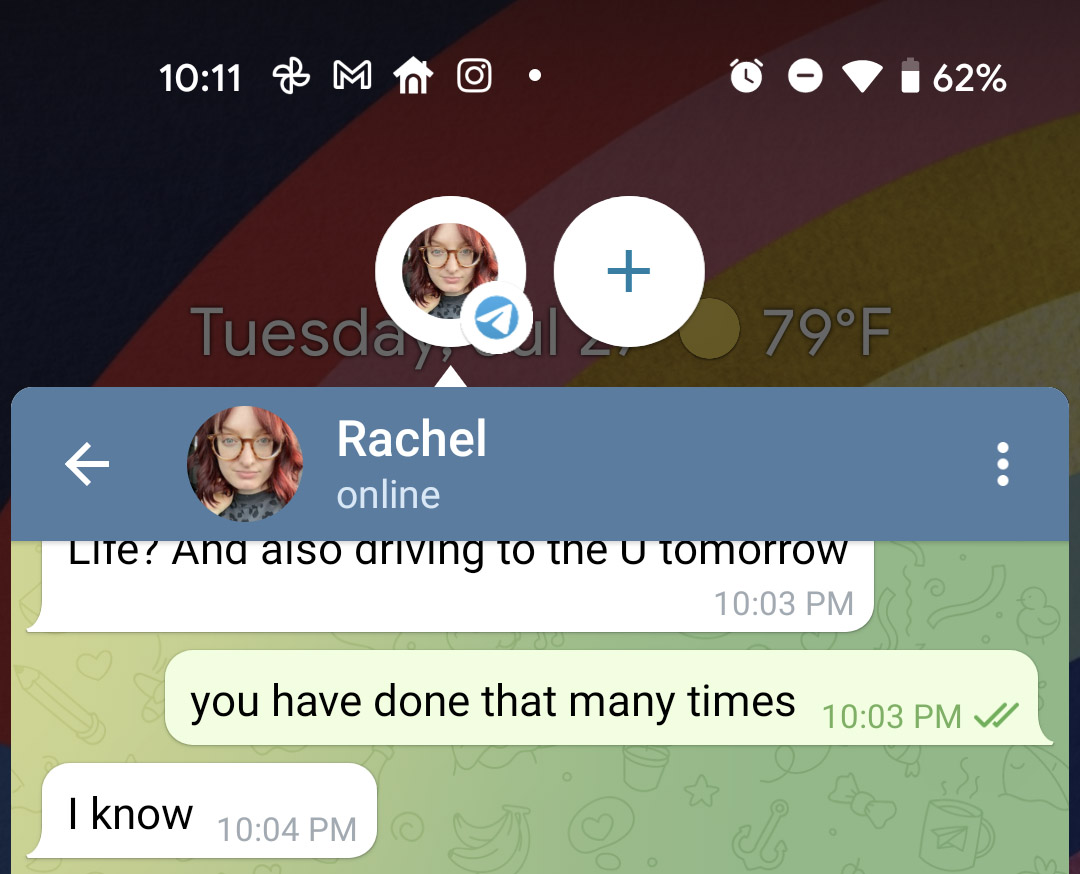Tap the pinwheel notification icon
Viewport: 1080px width, 874px height.
click(x=291, y=76)
